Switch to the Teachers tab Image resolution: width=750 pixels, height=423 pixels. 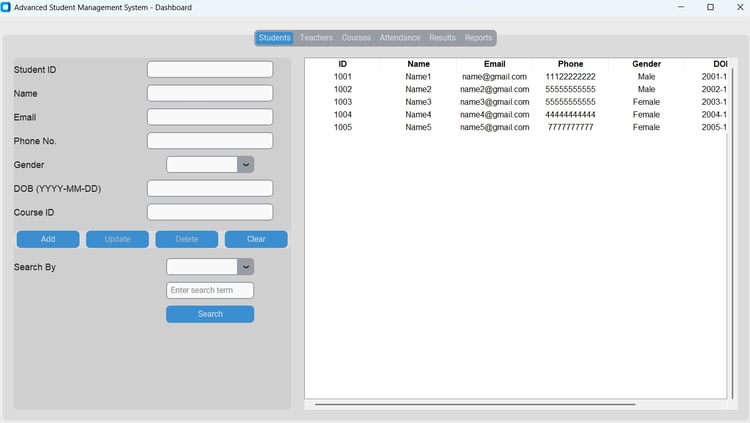point(316,37)
